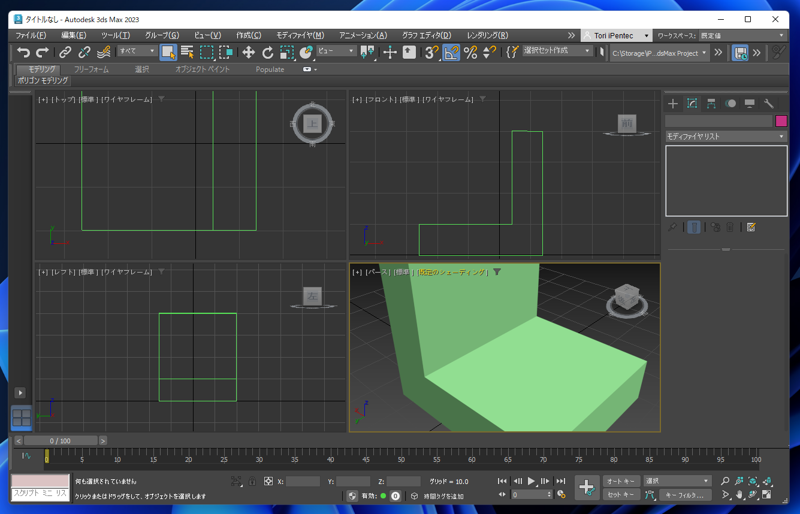800x514 pixels.
Task: Switch to フリーフォーム ribbon tab
Action: (x=91, y=69)
